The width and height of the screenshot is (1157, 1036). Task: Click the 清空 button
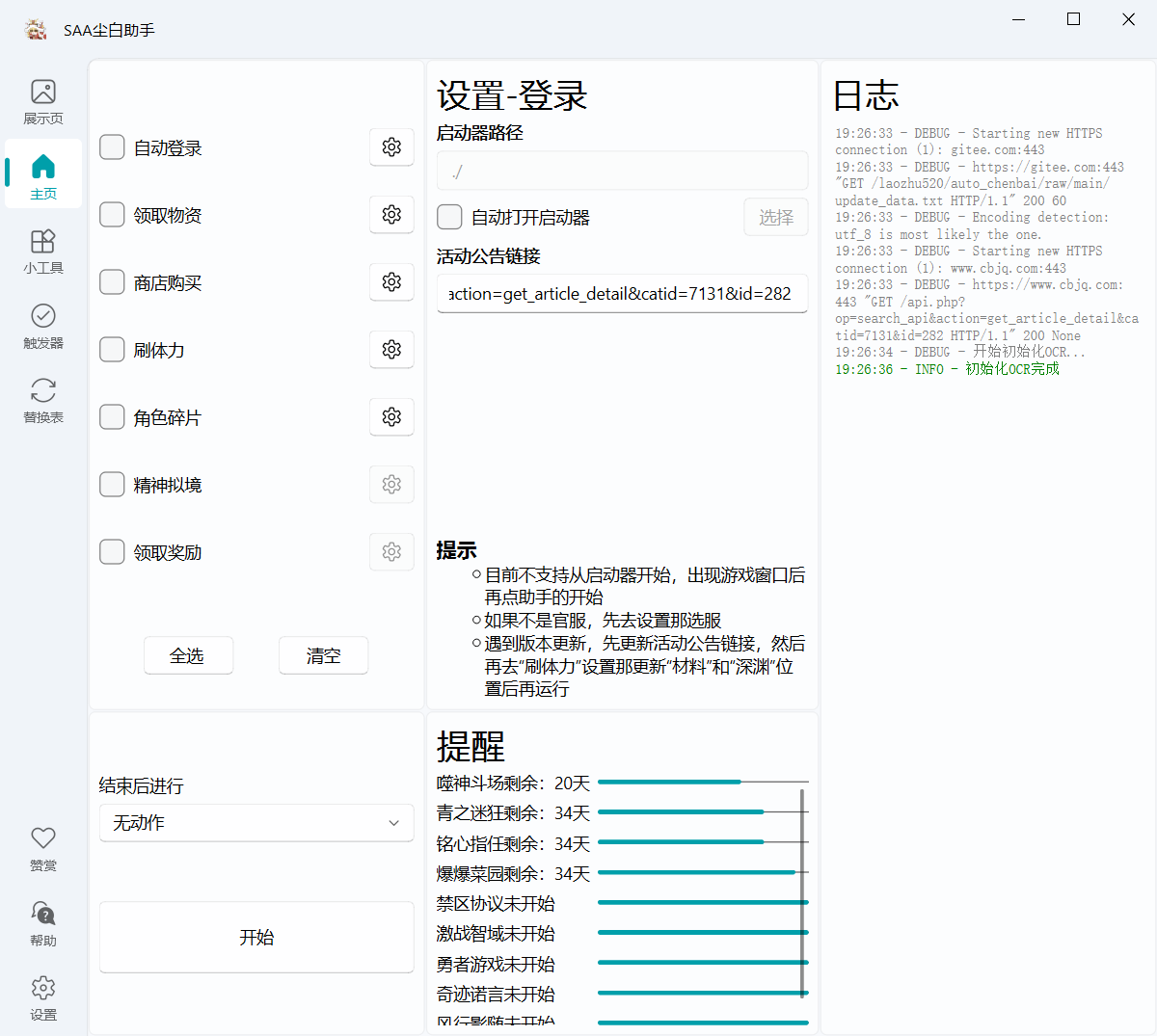[323, 656]
